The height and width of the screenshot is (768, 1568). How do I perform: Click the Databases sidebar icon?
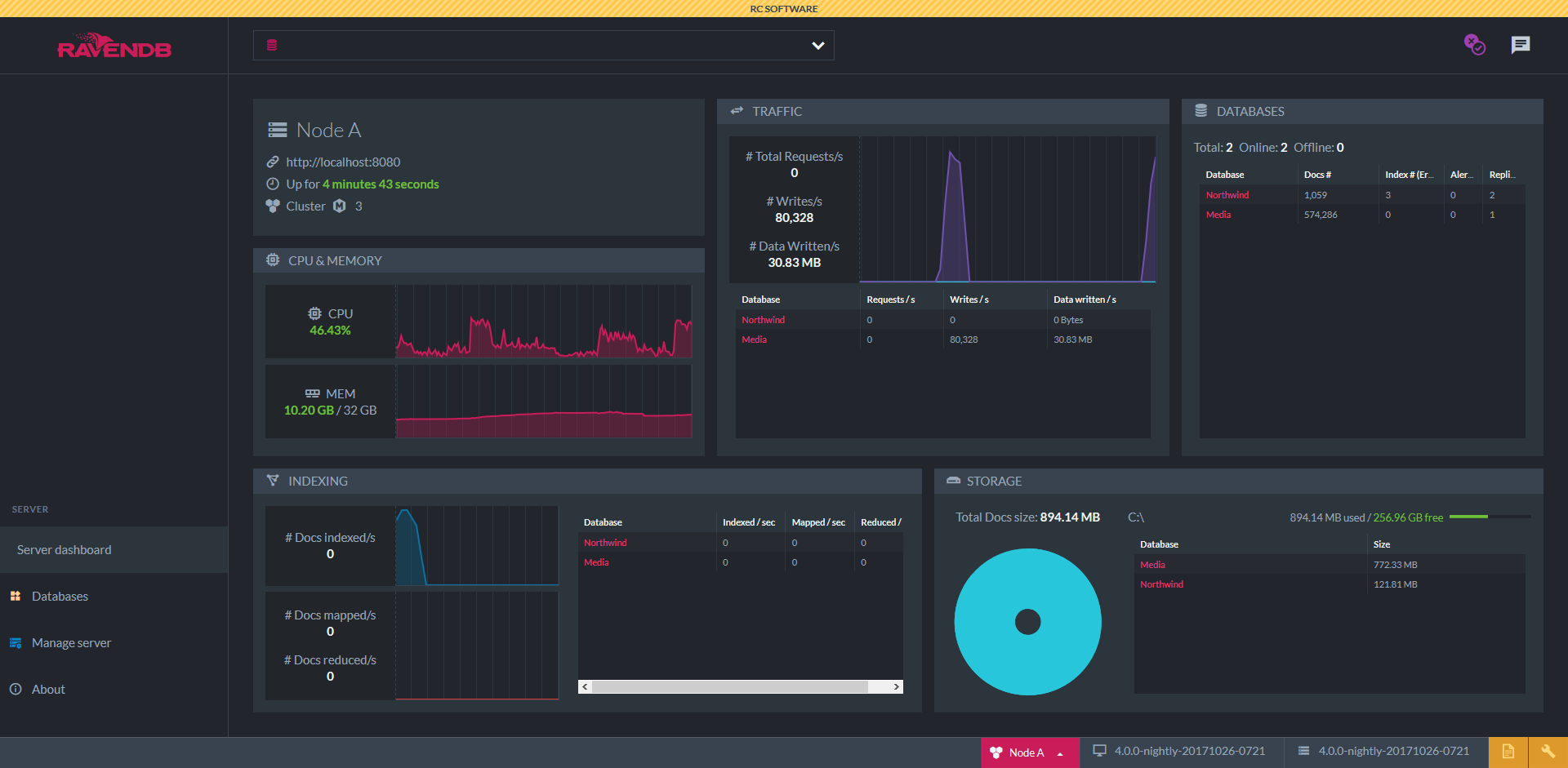pyautogui.click(x=16, y=596)
